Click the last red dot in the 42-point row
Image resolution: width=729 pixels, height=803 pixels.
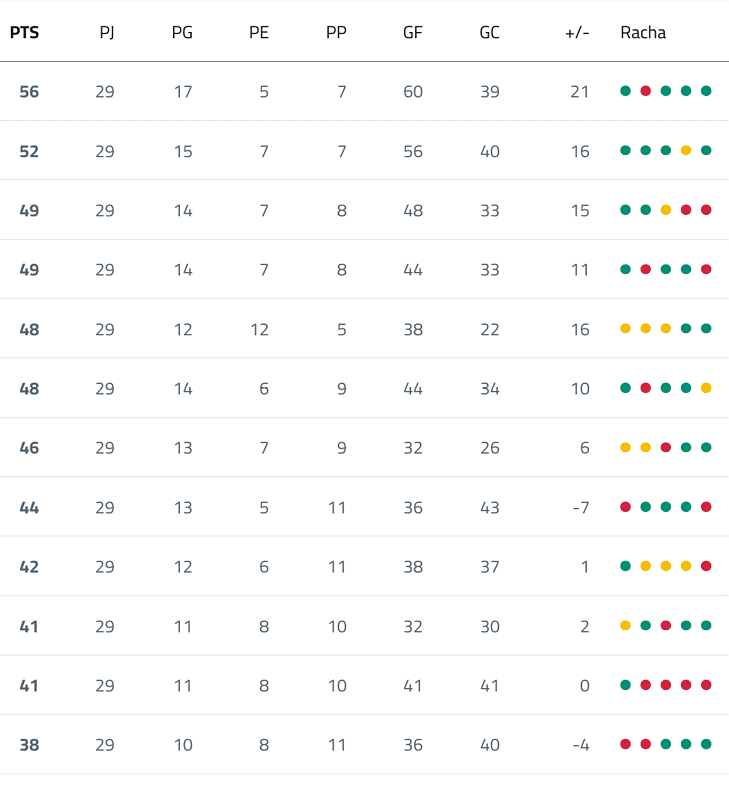coord(706,566)
